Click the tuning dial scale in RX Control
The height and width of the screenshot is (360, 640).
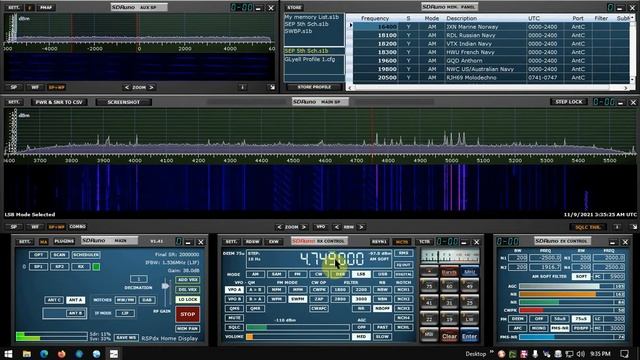[450, 257]
